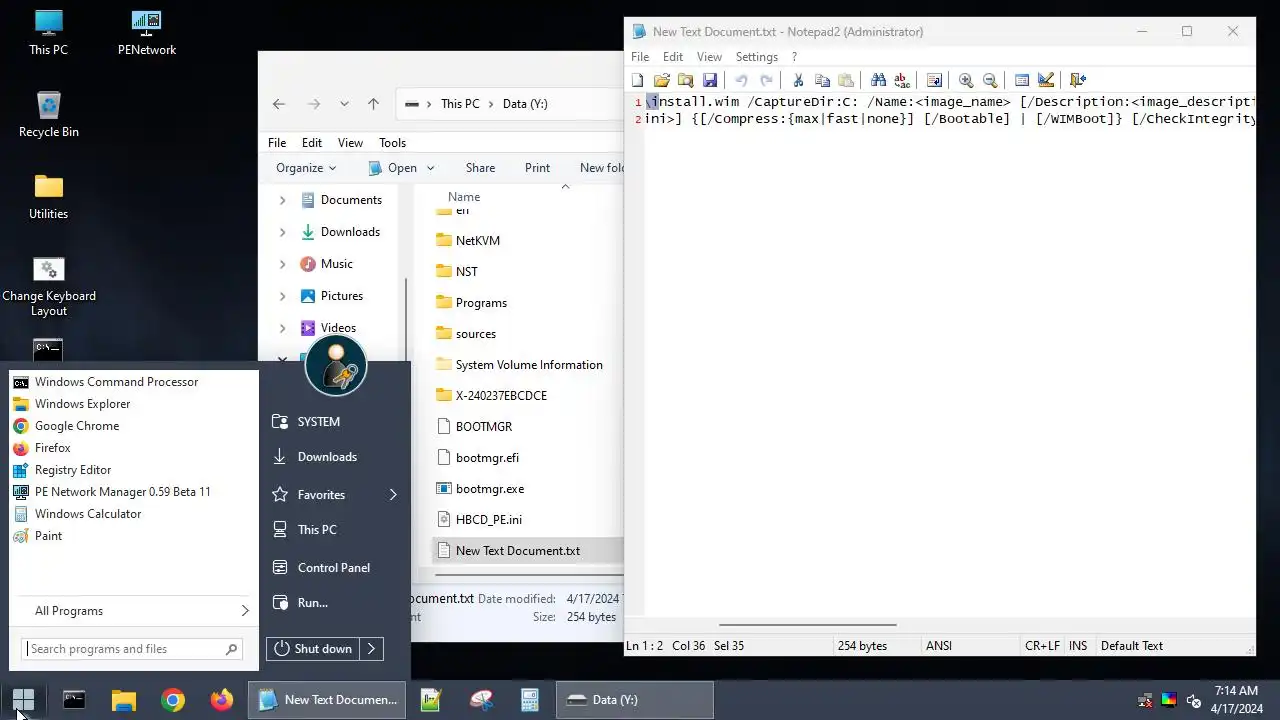
Task: Click the Shut down button
Action: coord(313,649)
